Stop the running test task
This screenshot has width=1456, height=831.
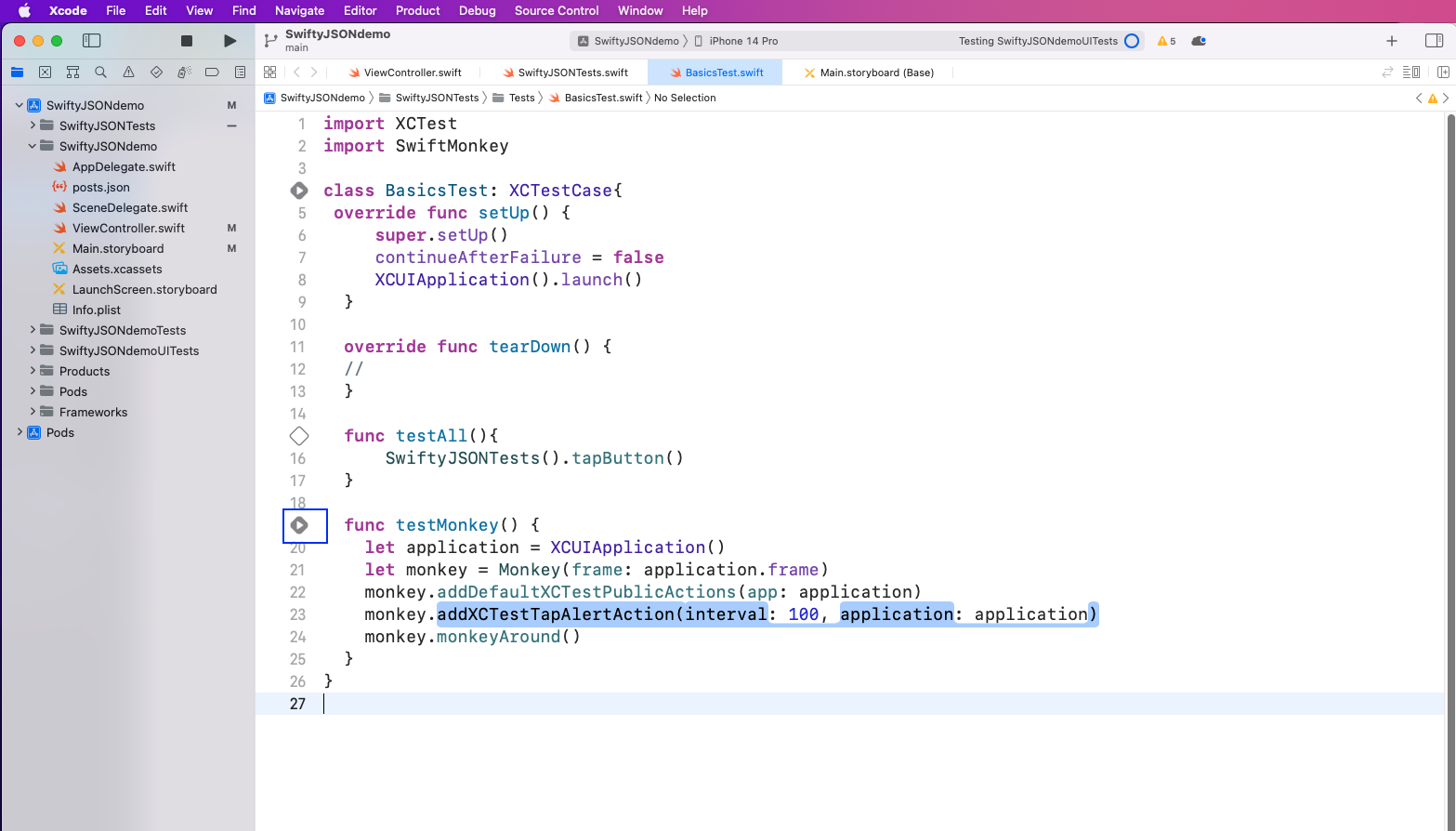click(x=186, y=41)
